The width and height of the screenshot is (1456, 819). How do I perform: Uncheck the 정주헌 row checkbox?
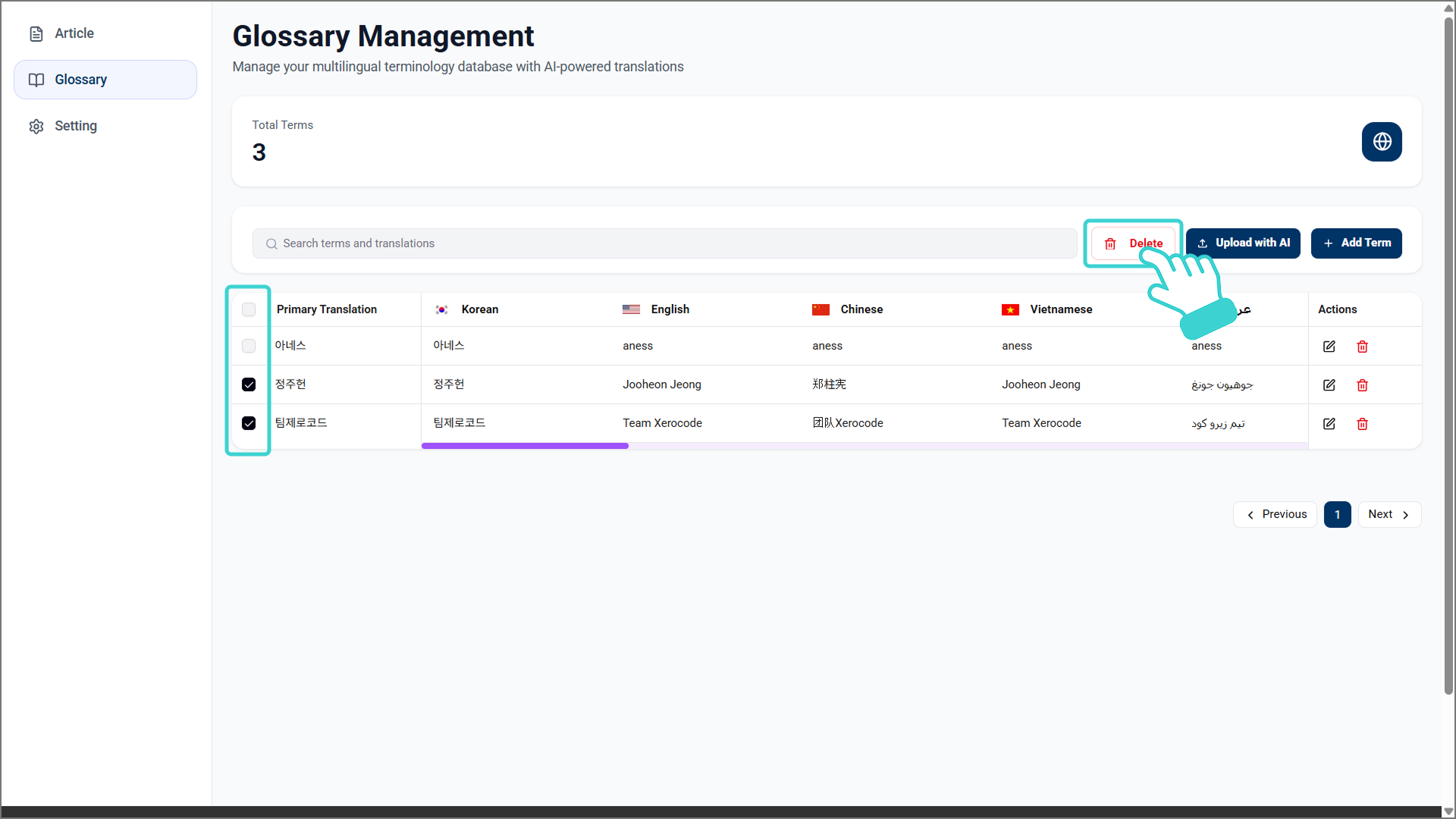click(249, 384)
